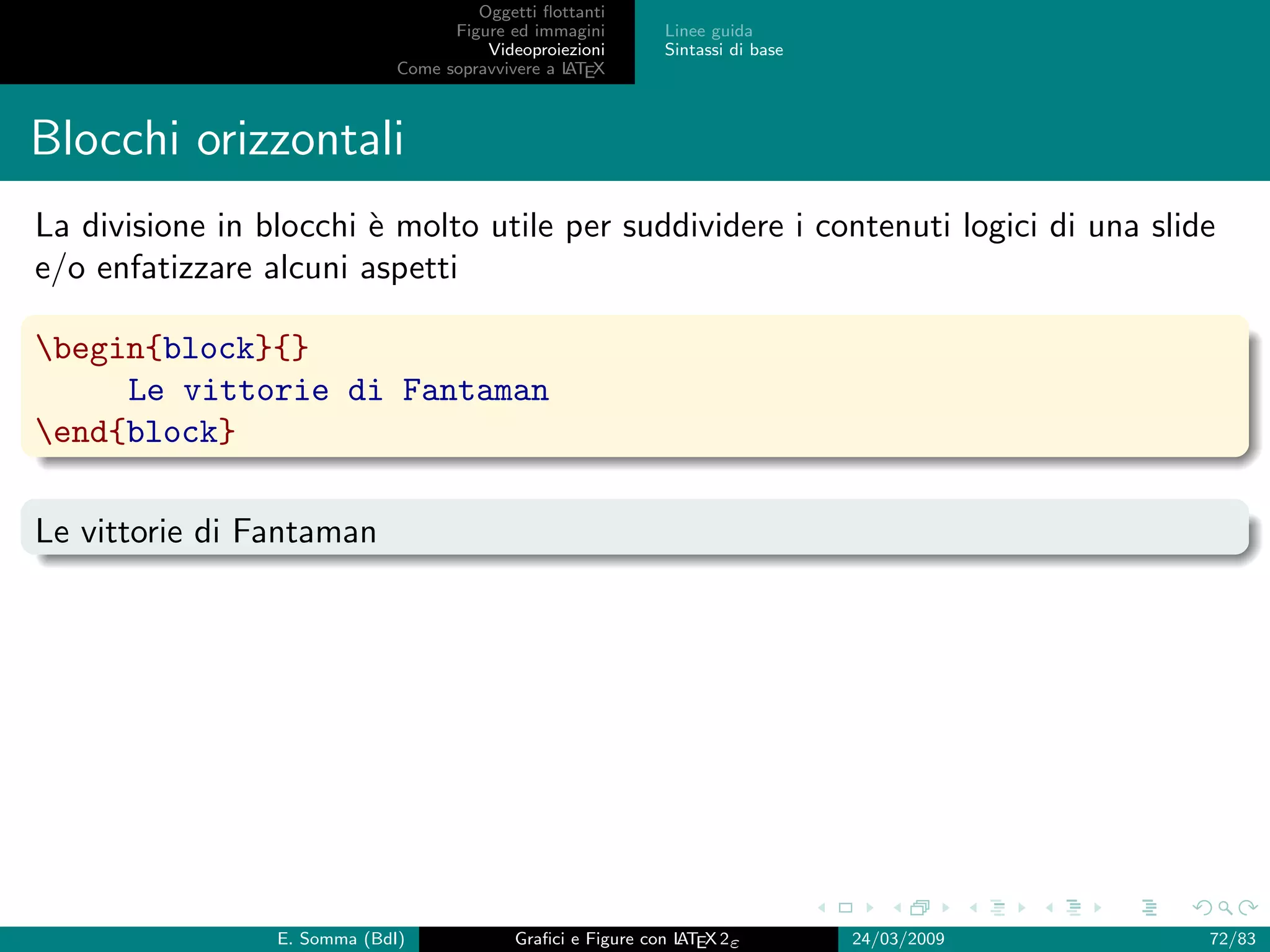Open the Oggetti flottanti section

[x=541, y=12]
